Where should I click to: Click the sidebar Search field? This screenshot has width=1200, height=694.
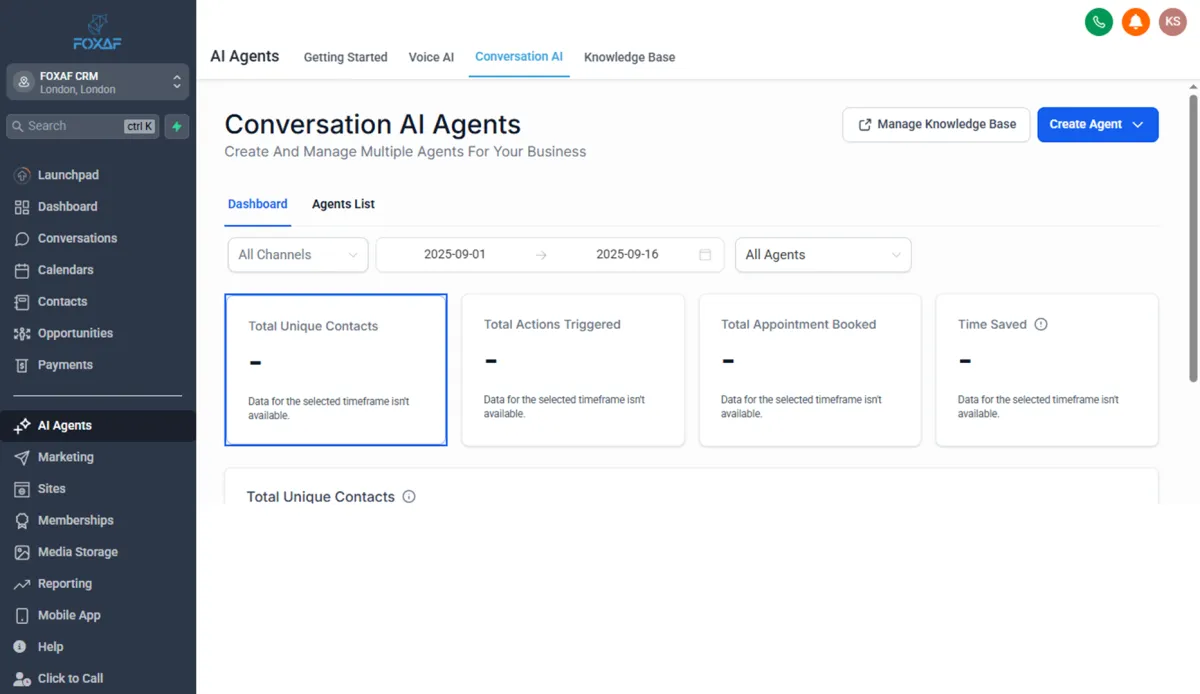(x=82, y=127)
